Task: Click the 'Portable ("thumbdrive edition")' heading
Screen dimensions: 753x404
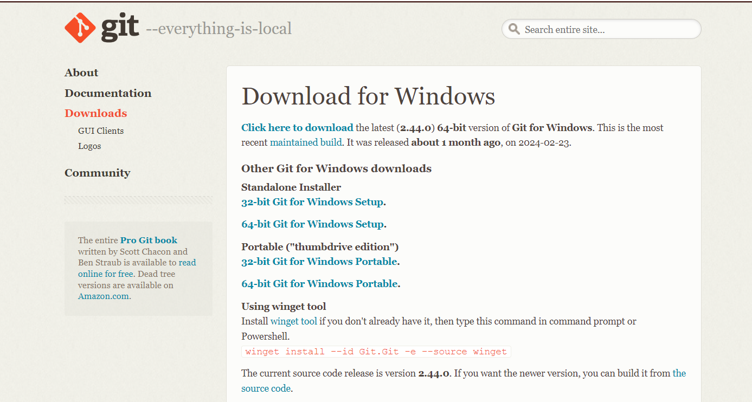Action: coord(320,247)
